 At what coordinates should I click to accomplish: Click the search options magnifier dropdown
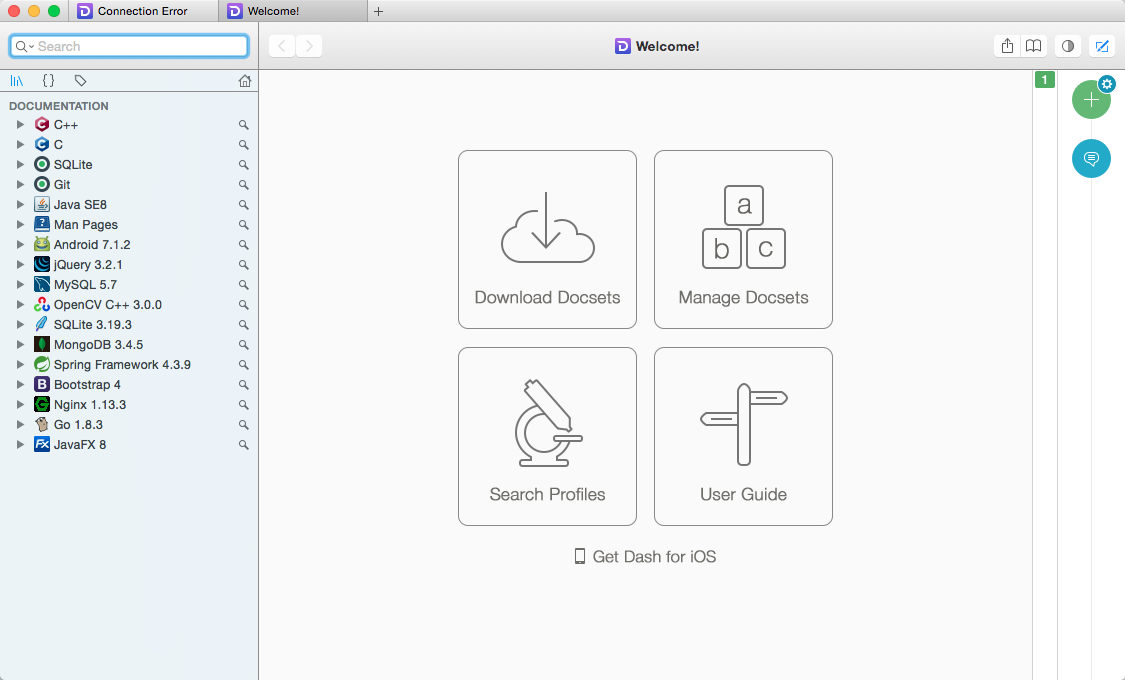click(x=24, y=47)
